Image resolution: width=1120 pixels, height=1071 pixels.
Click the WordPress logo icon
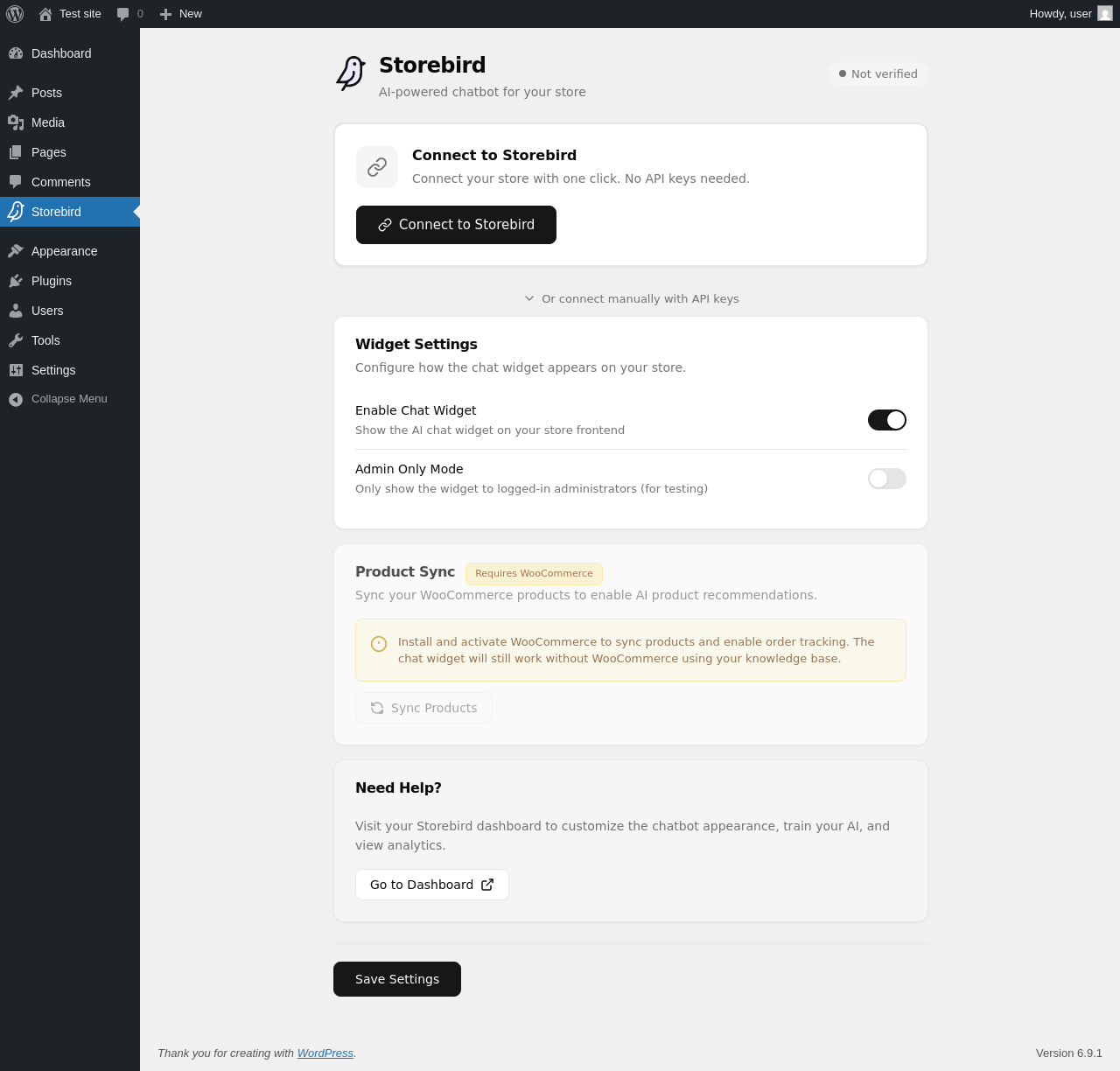[x=15, y=14]
